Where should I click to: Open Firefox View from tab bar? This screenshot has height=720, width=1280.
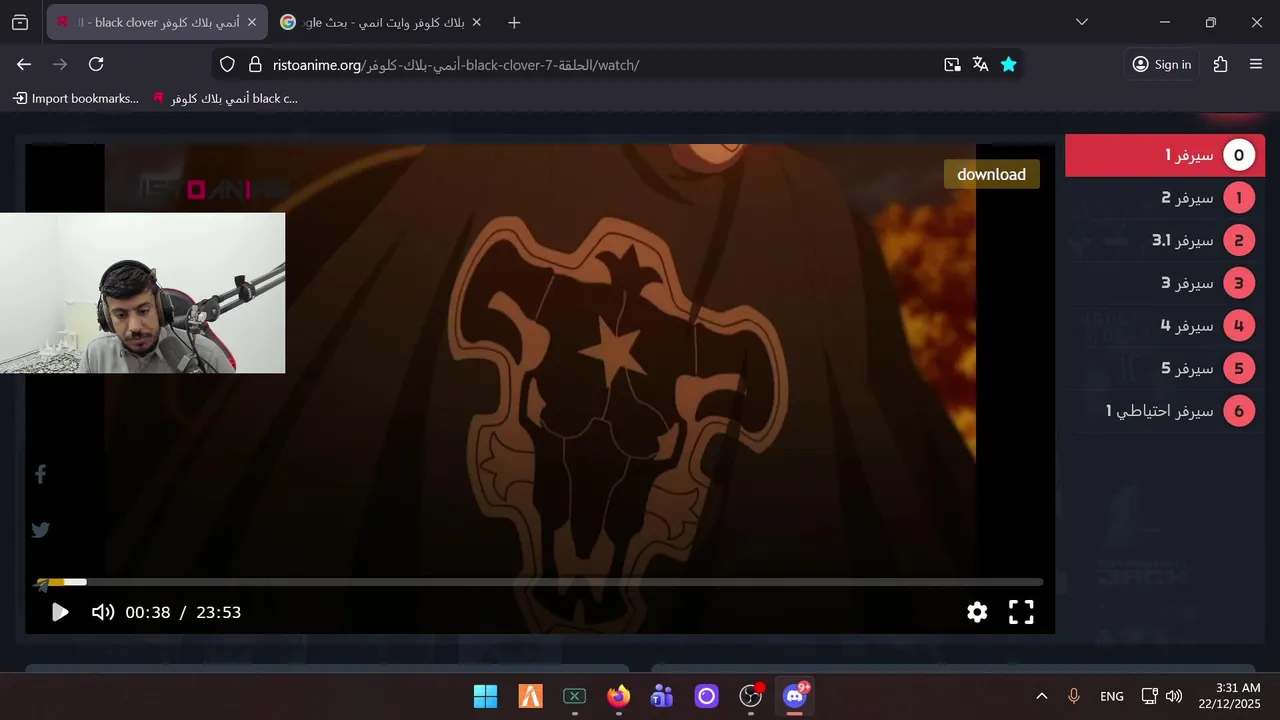point(20,22)
